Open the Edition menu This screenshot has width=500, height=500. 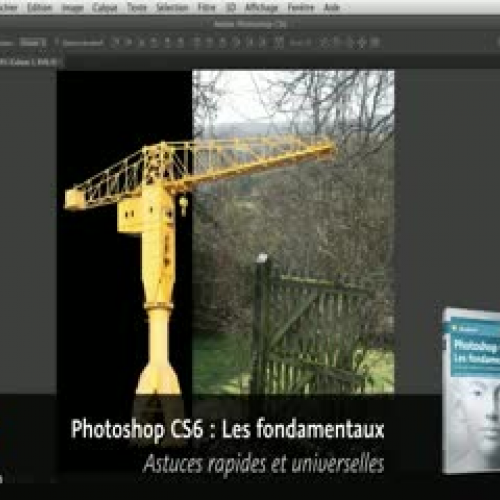(x=40, y=7)
